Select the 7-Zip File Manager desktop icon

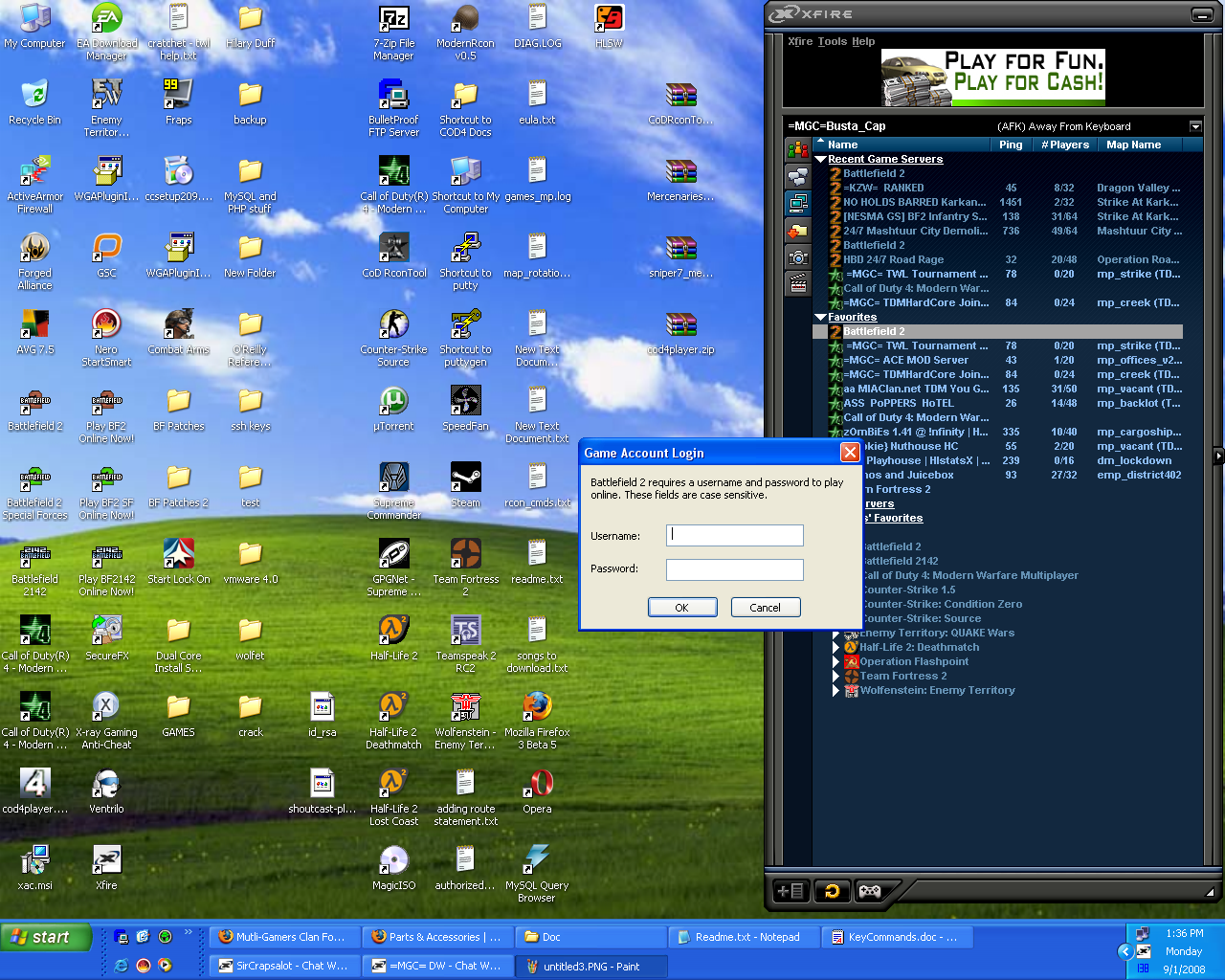(x=393, y=31)
